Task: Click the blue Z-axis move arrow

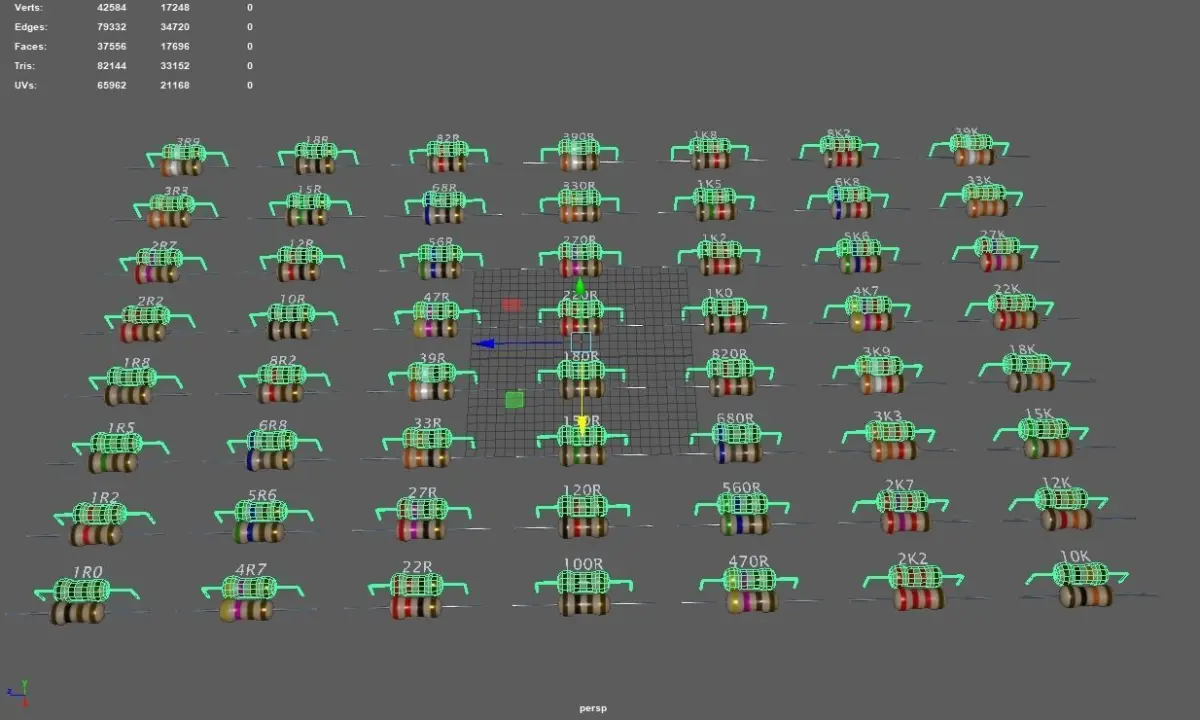Action: pyautogui.click(x=483, y=343)
